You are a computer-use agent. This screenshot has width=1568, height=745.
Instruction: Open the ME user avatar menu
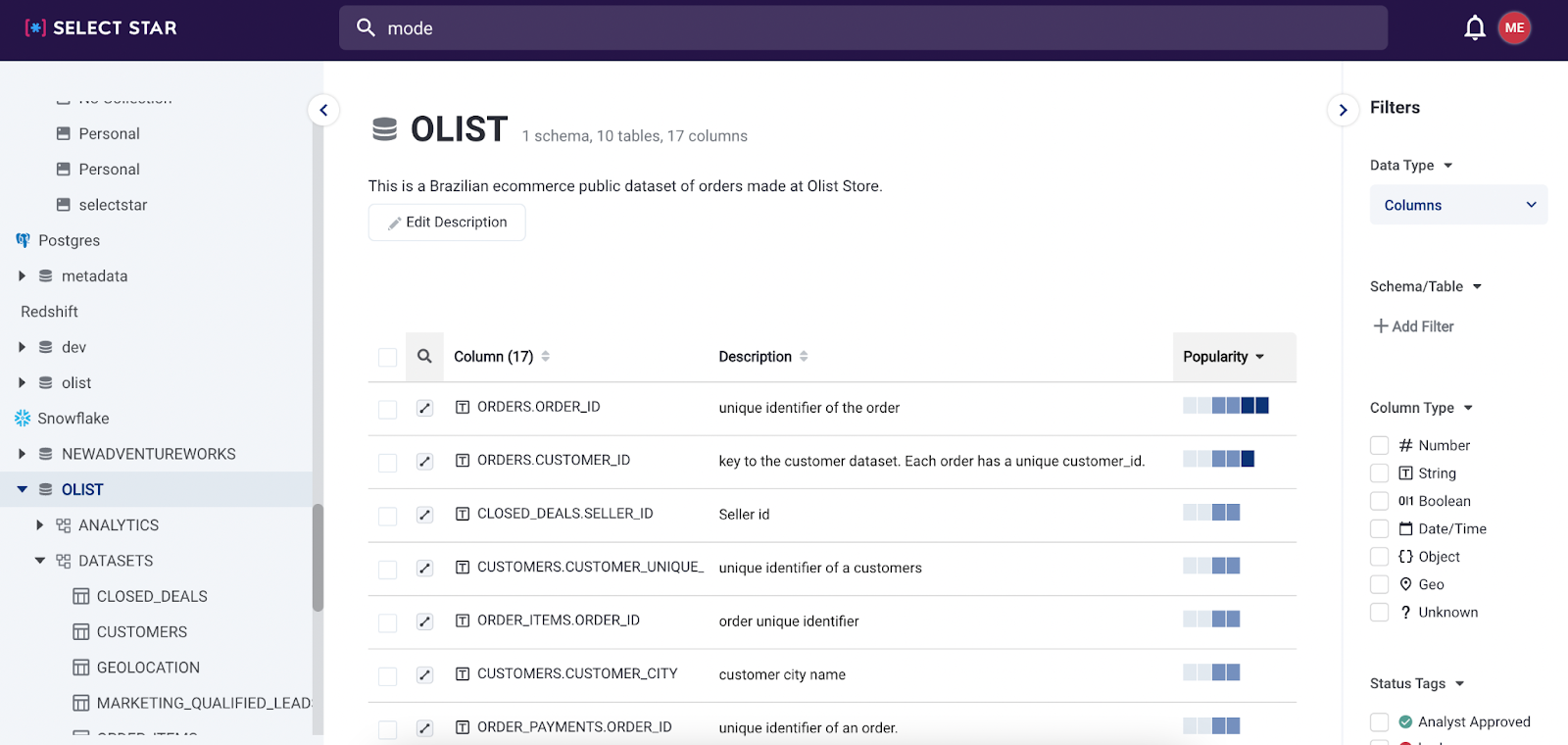pos(1514,27)
